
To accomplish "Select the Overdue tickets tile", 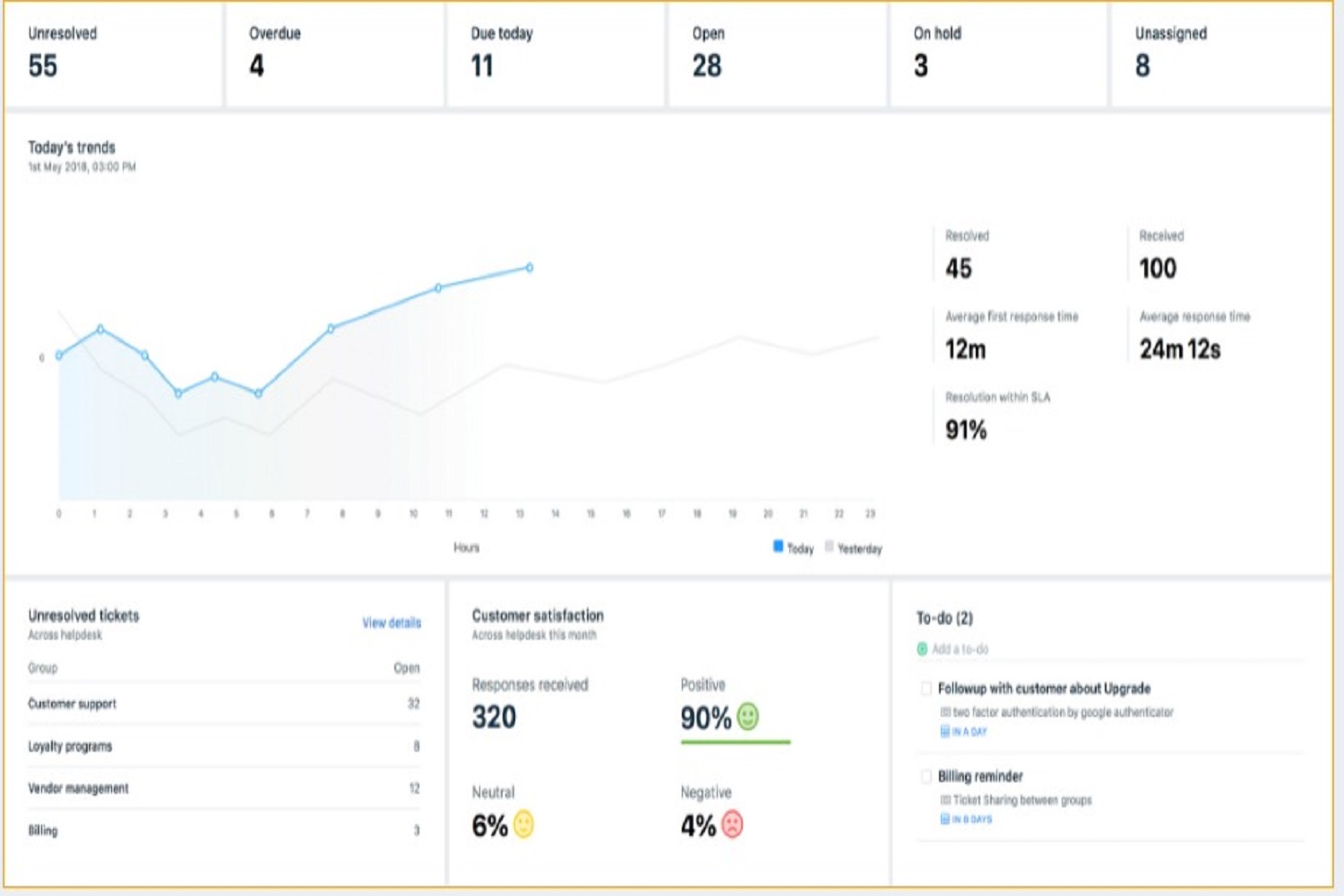I will (333, 54).
